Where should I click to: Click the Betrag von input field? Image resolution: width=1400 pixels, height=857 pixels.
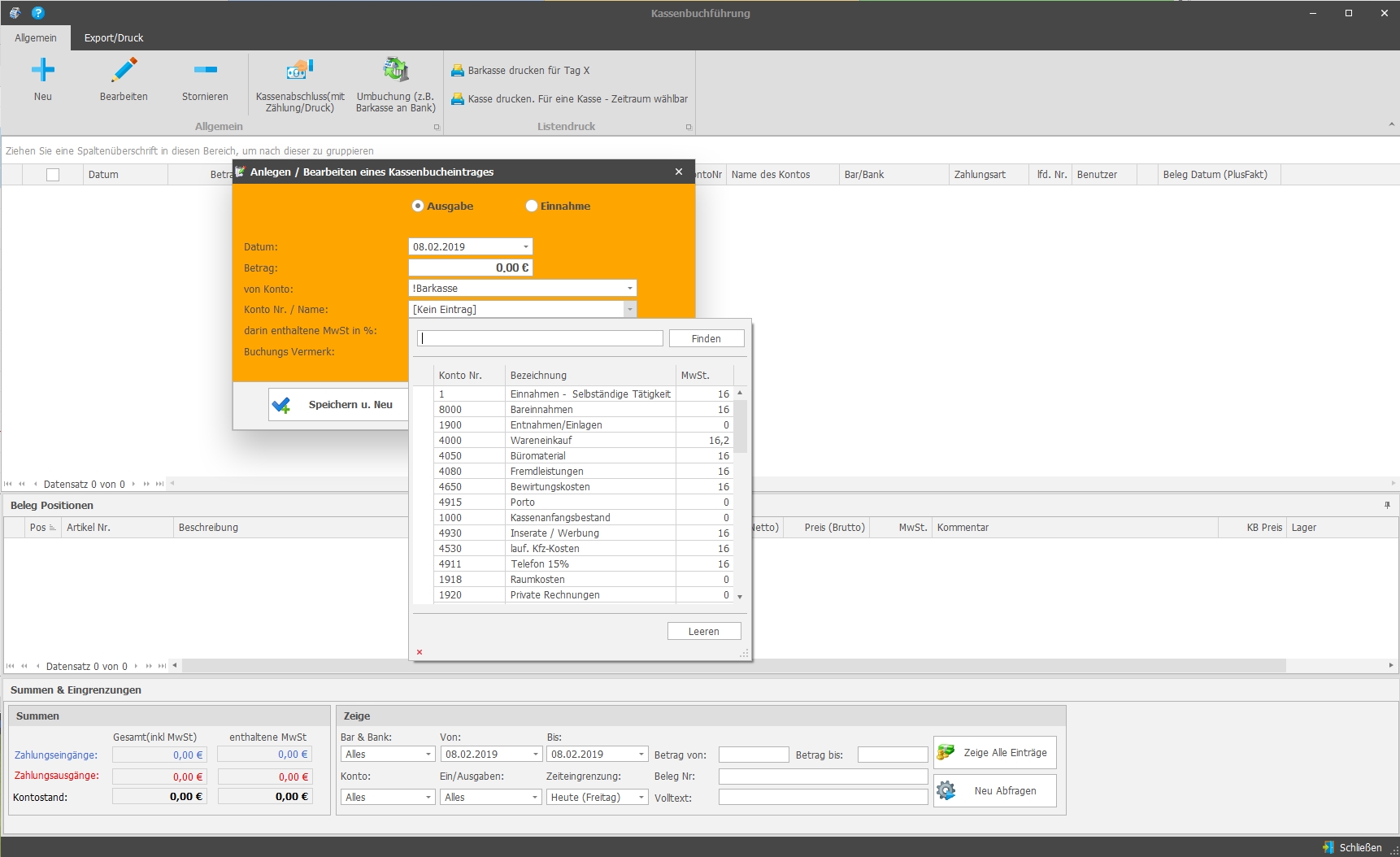754,755
